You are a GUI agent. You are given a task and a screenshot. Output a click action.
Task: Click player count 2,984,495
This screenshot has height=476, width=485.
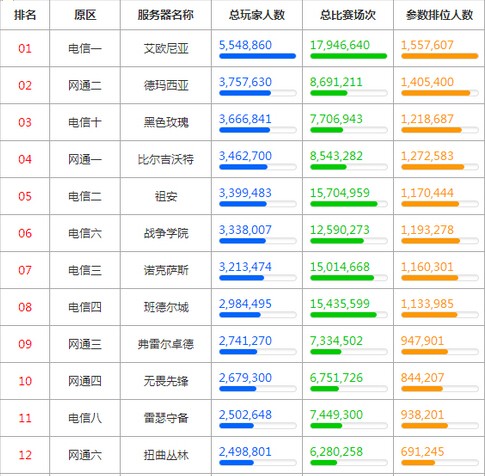[x=245, y=304]
